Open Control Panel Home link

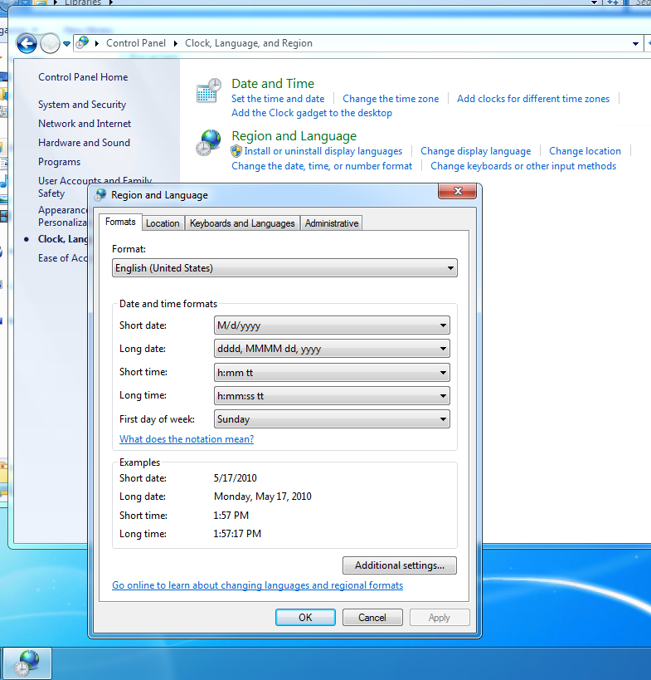click(x=83, y=77)
